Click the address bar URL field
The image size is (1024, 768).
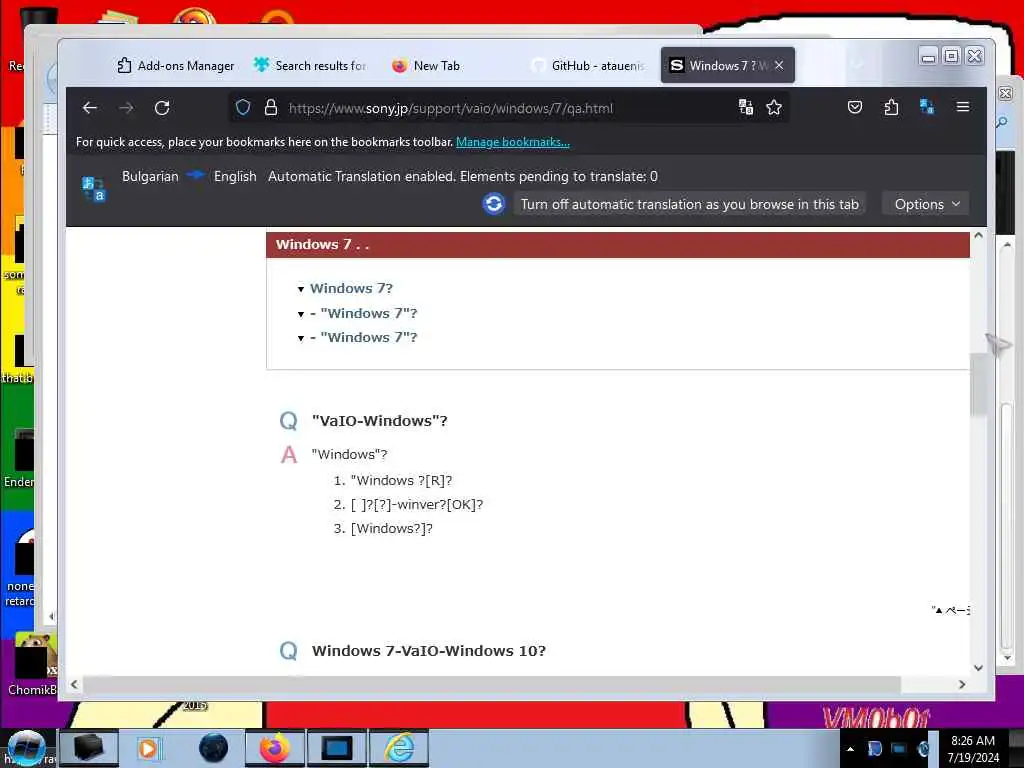click(509, 108)
